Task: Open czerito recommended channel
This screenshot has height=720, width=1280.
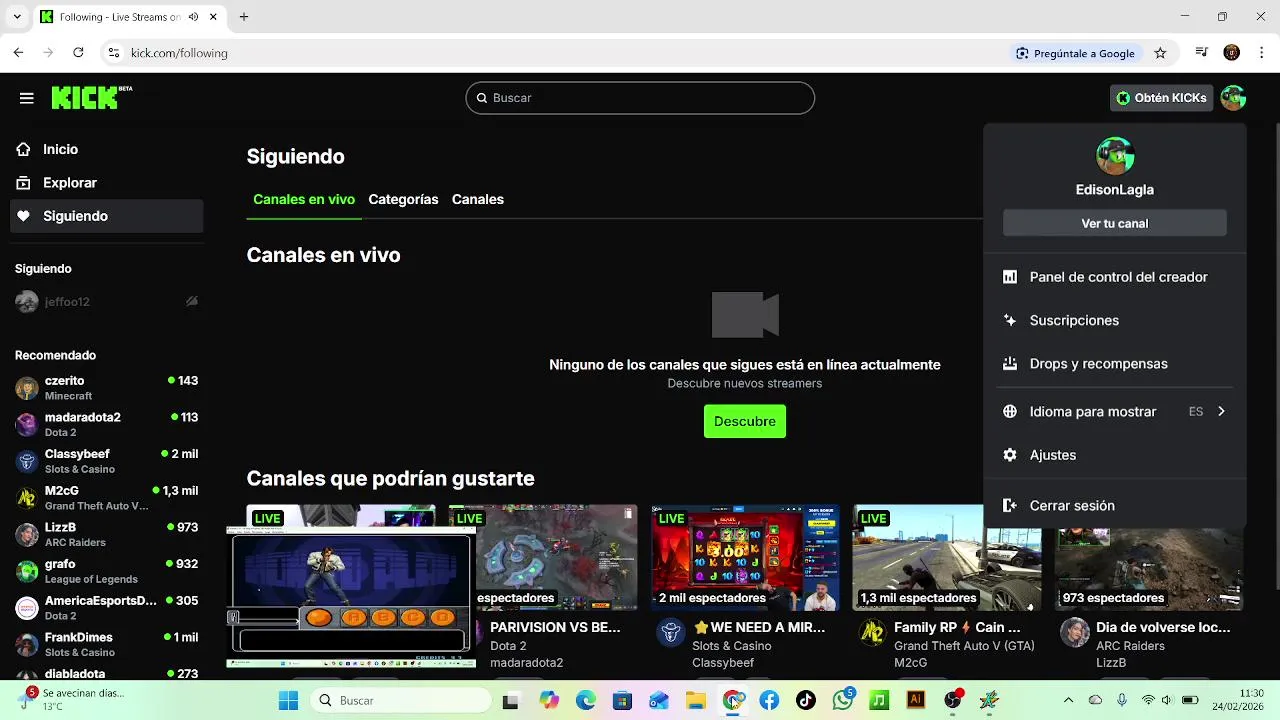Action: 107,388
